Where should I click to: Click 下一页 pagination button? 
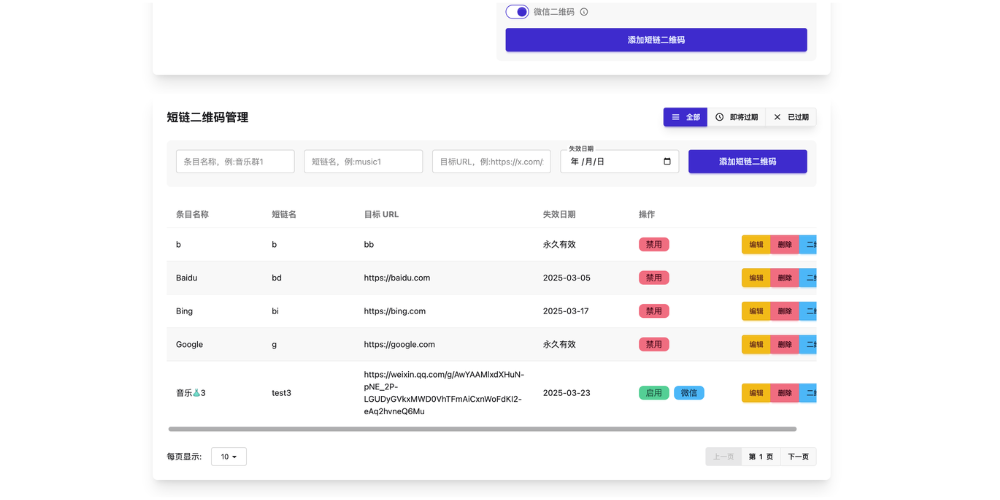pos(798,457)
